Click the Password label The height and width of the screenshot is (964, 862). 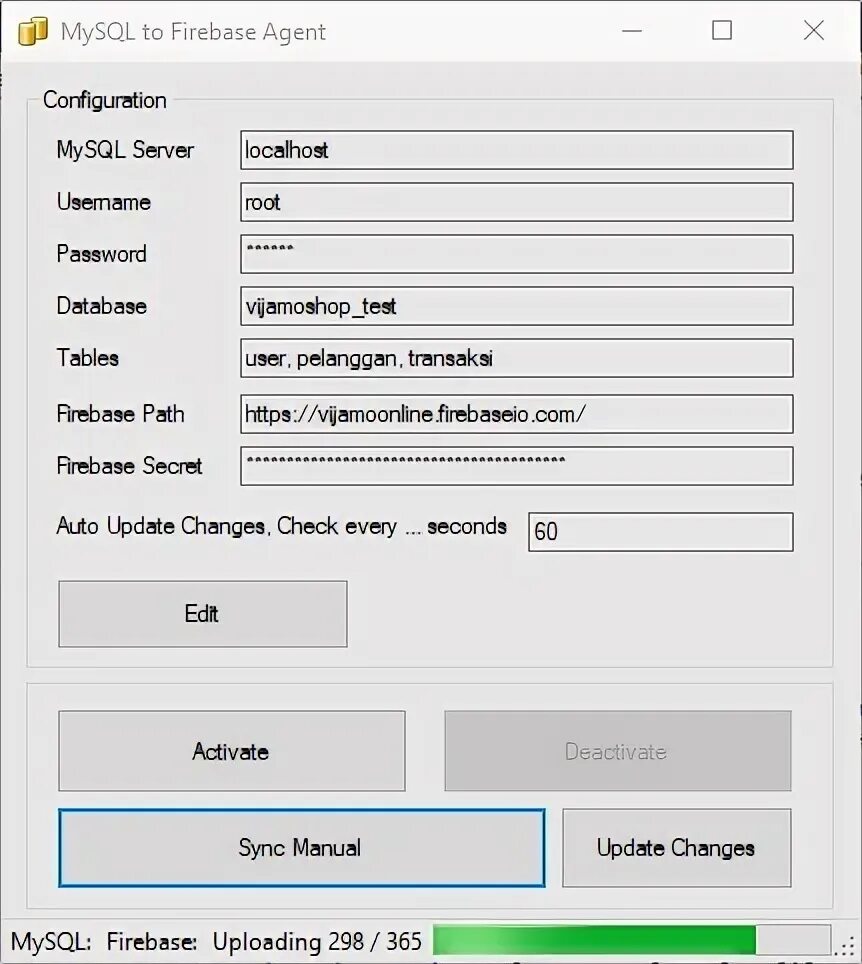tap(101, 254)
